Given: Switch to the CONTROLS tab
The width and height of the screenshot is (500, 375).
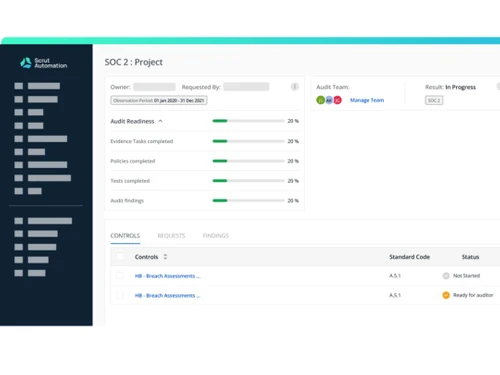Looking at the screenshot, I should [x=125, y=236].
